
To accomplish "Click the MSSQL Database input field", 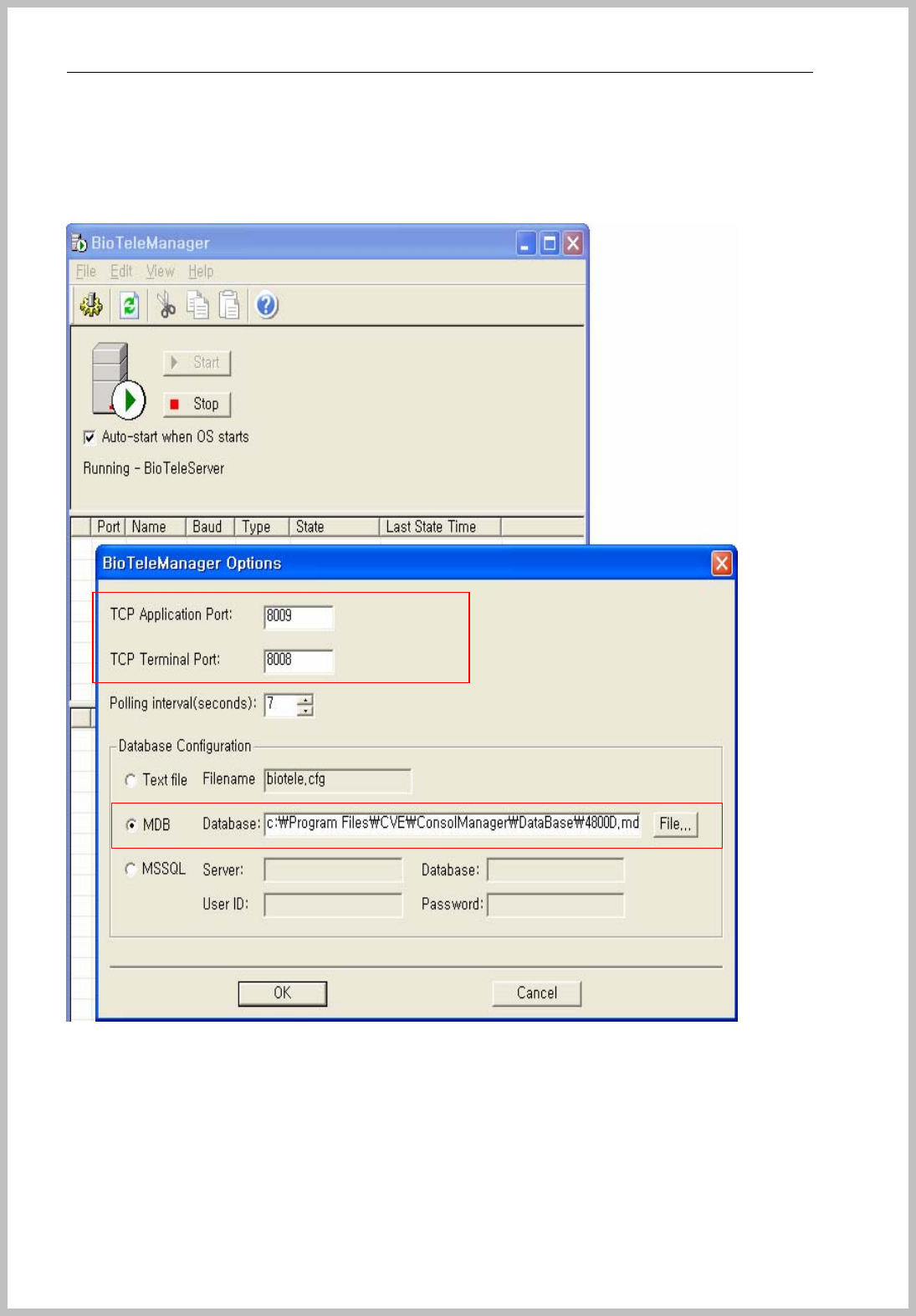I will click(x=555, y=870).
